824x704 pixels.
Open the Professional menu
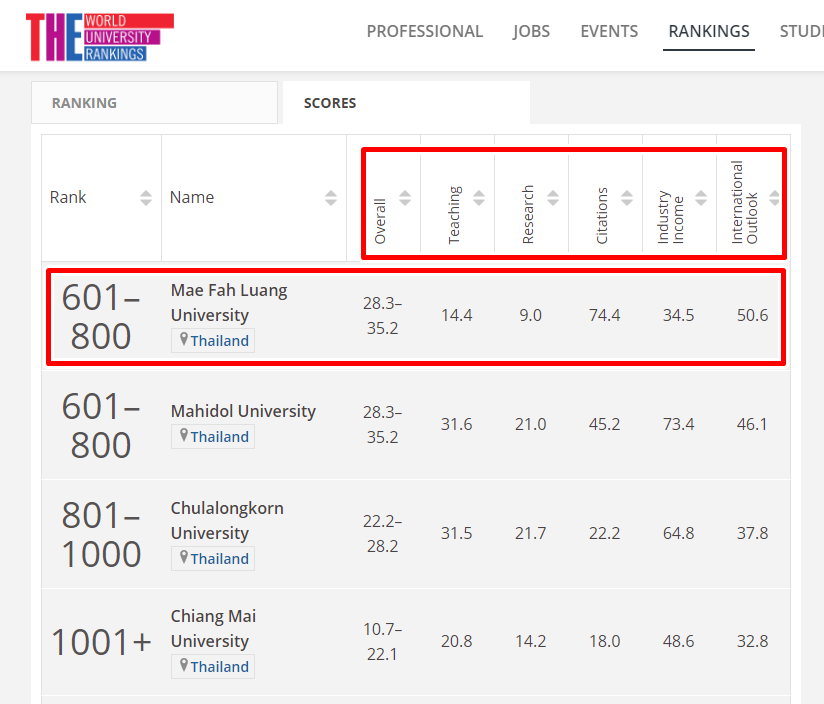[x=424, y=32]
